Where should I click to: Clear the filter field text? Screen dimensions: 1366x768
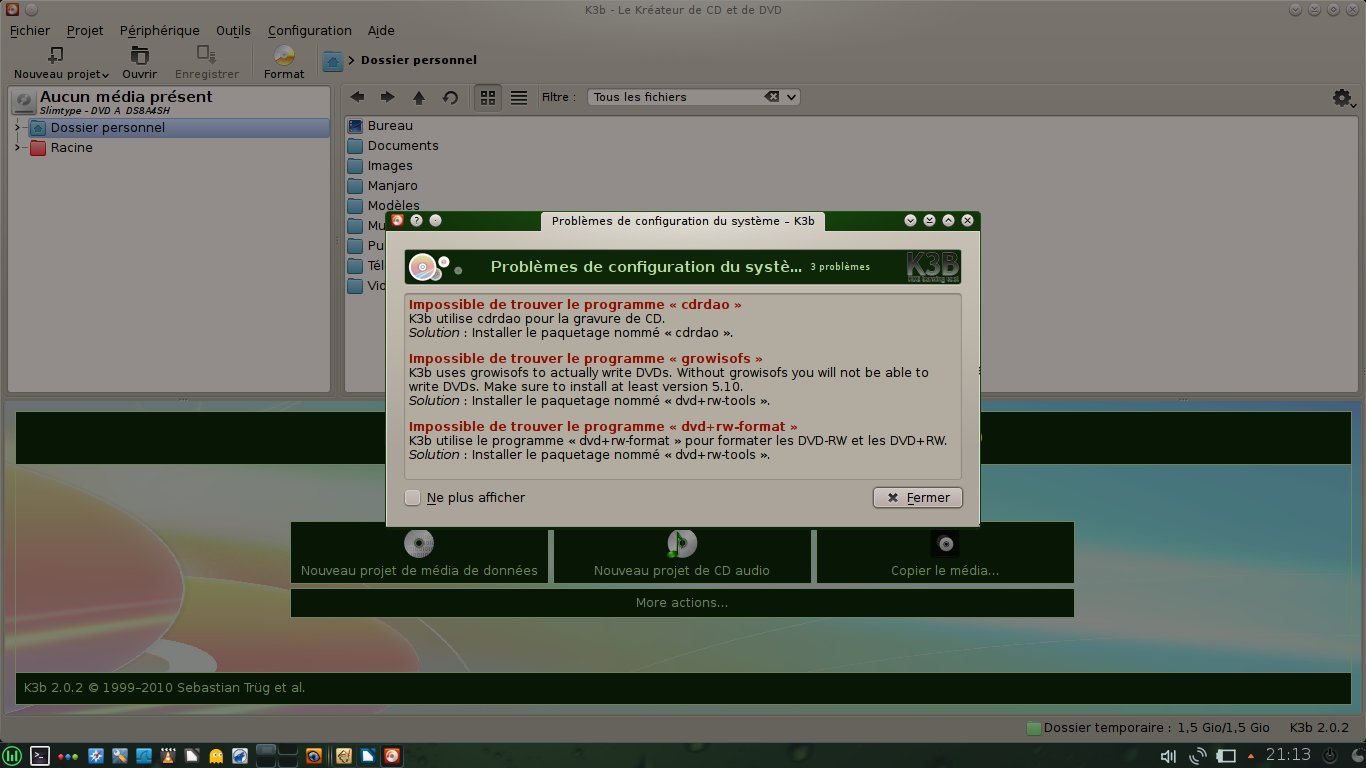[771, 97]
